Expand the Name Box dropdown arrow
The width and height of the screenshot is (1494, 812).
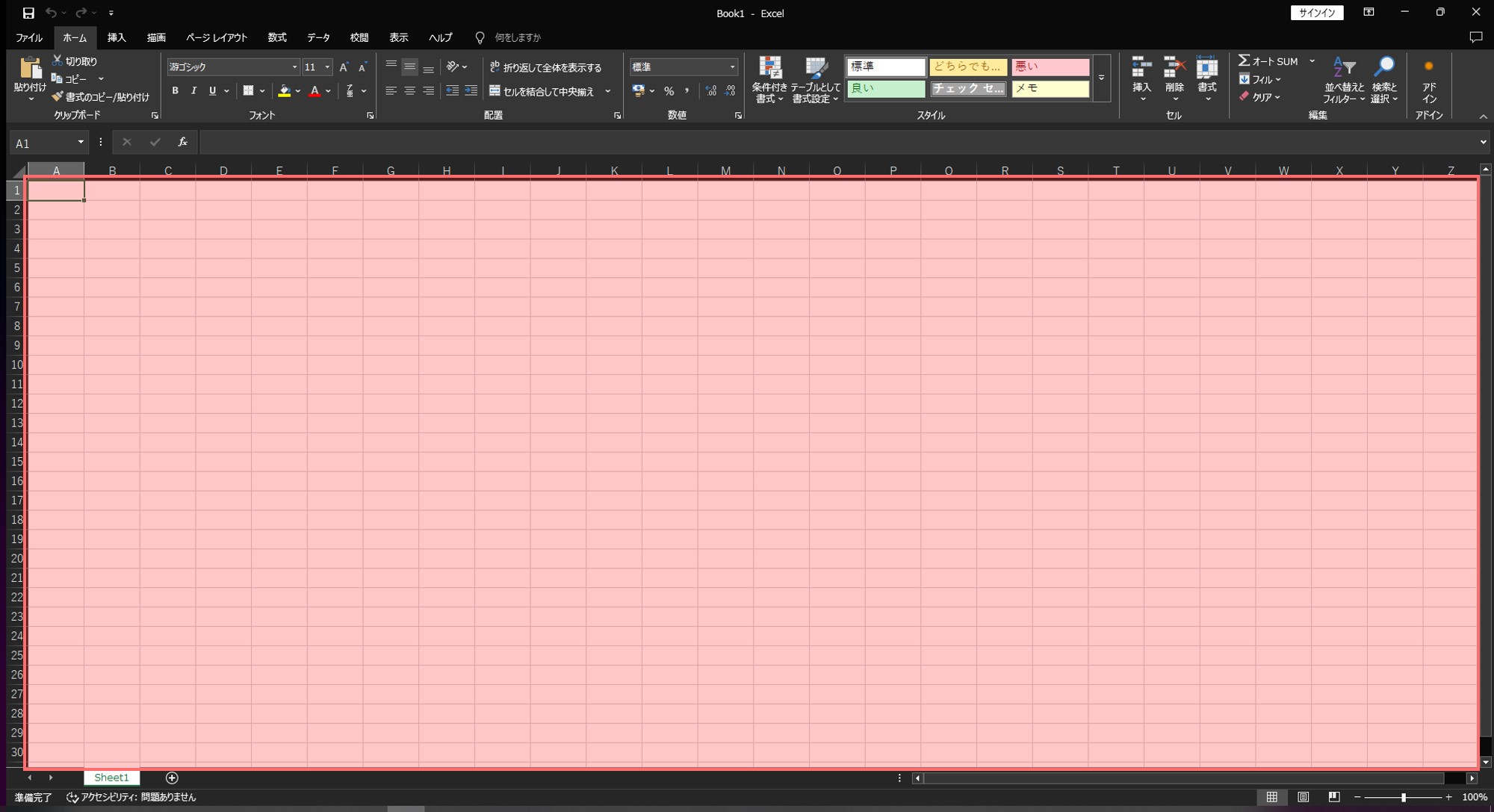click(81, 142)
